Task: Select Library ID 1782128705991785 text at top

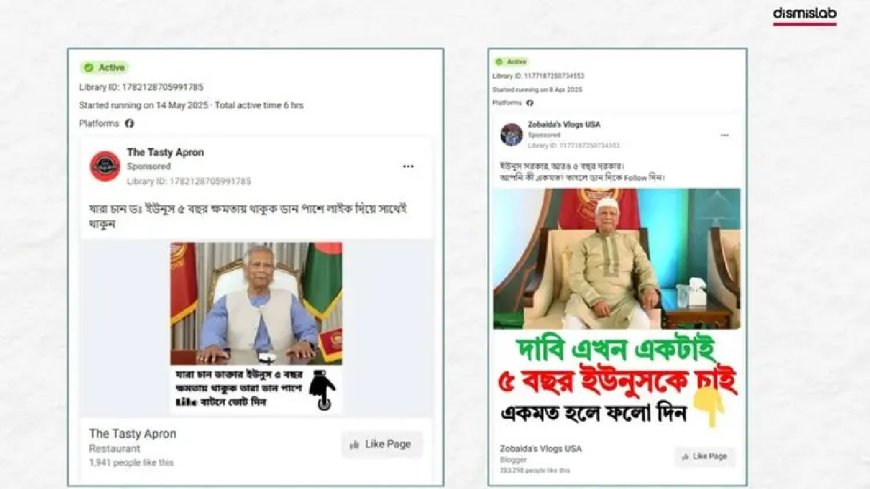Action: [x=141, y=87]
